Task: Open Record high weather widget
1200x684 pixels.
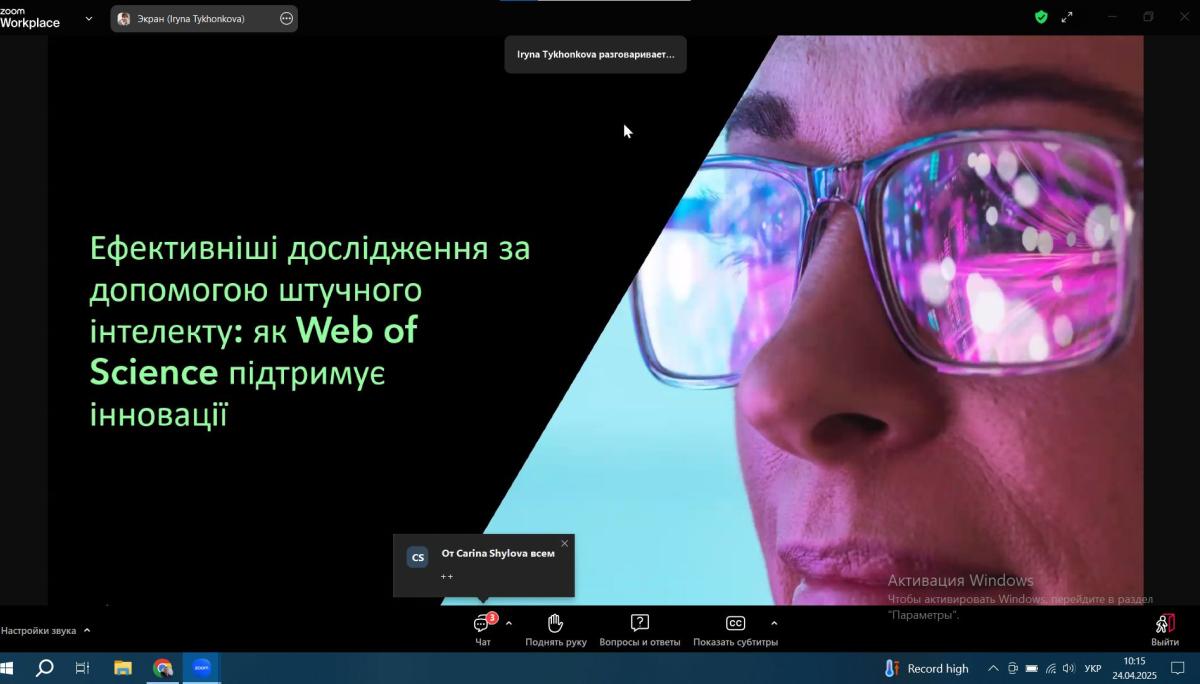Action: 927,668
